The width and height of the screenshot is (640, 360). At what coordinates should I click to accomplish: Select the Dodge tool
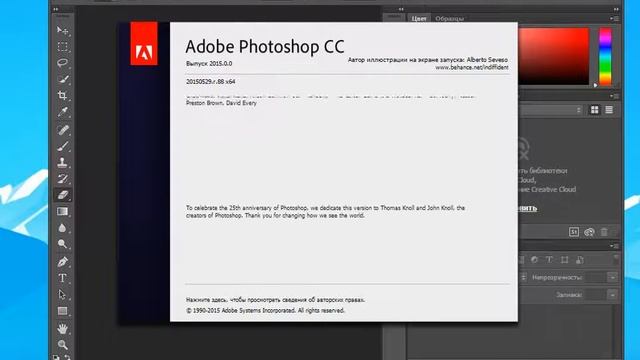click(62, 244)
